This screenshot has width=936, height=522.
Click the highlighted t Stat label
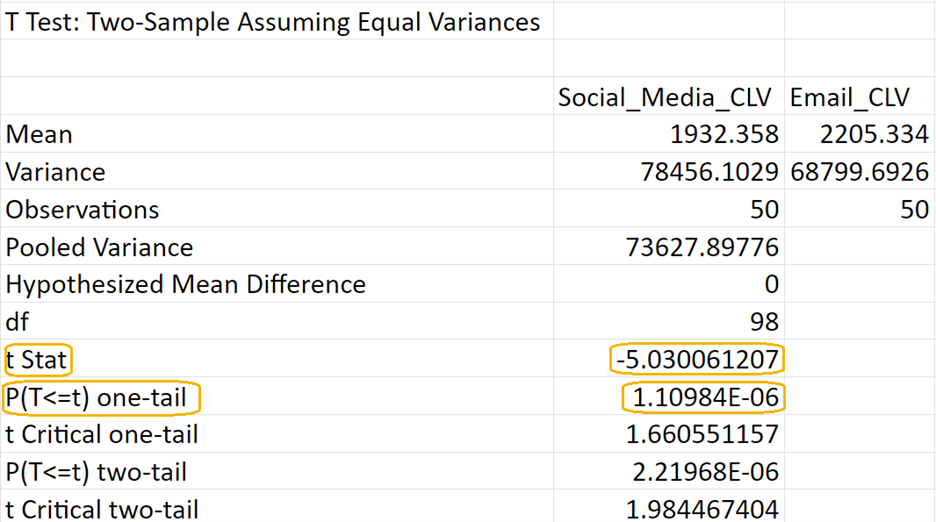point(36,359)
